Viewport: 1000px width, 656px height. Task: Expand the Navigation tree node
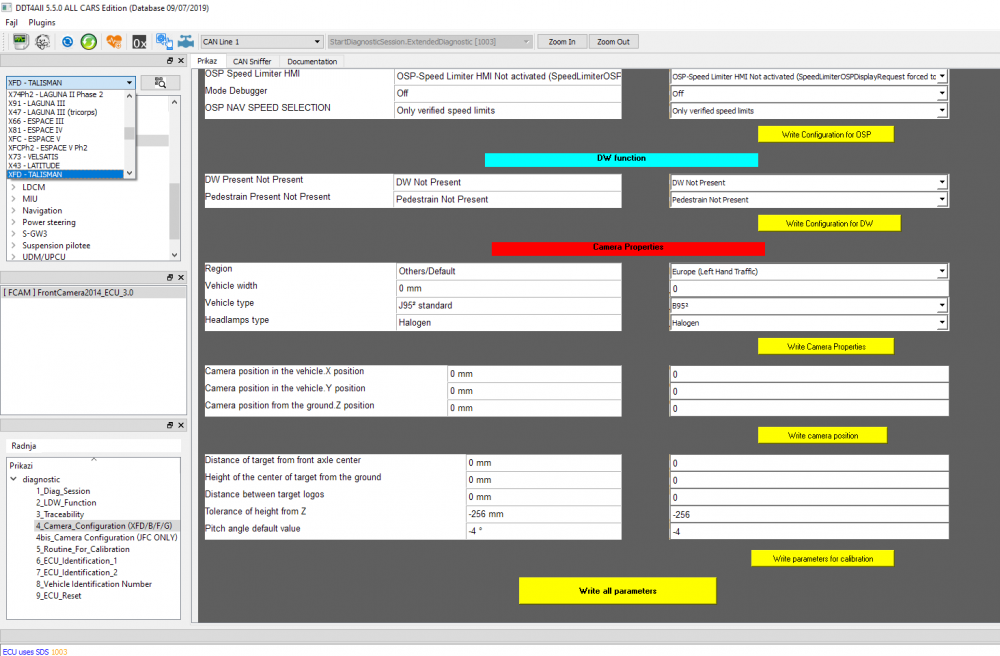click(x=13, y=211)
